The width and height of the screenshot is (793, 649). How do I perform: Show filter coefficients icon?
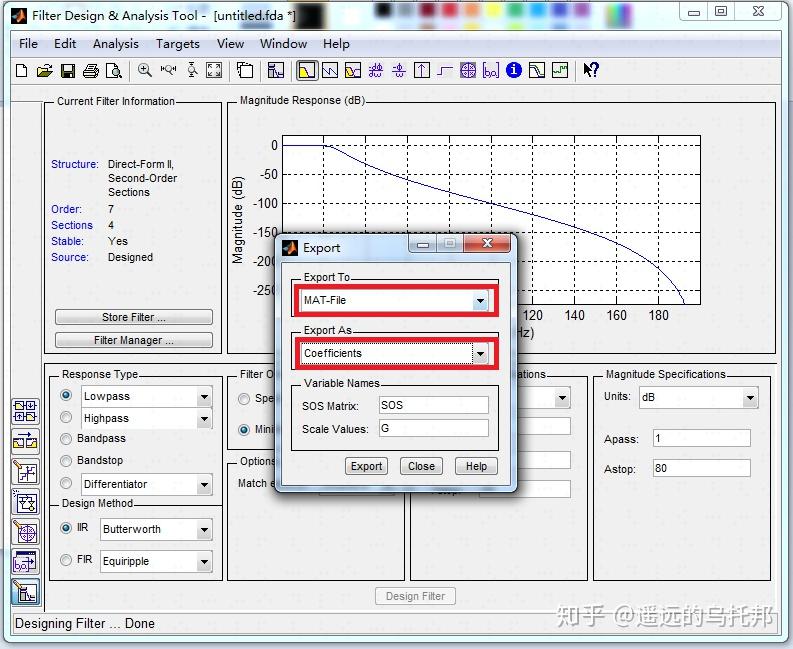pyautogui.click(x=491, y=70)
